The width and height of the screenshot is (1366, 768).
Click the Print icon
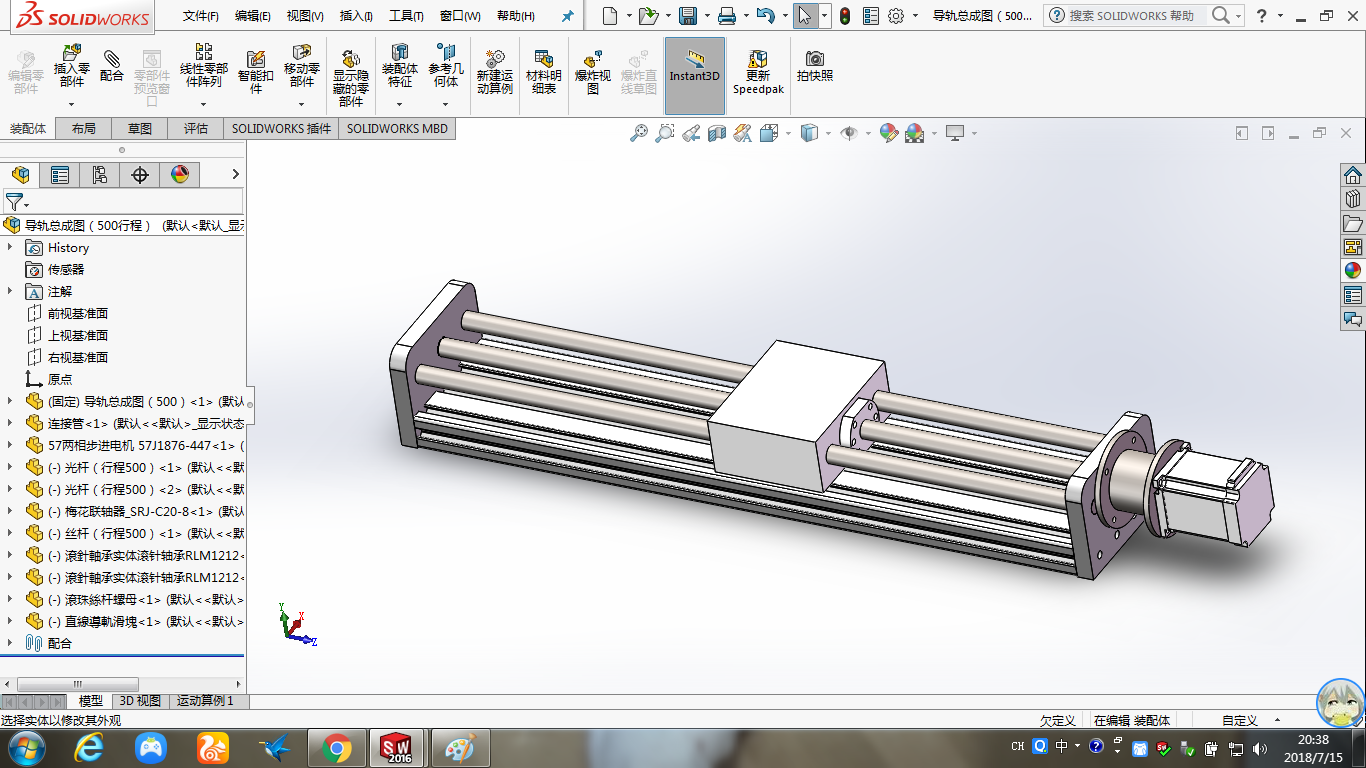click(727, 16)
